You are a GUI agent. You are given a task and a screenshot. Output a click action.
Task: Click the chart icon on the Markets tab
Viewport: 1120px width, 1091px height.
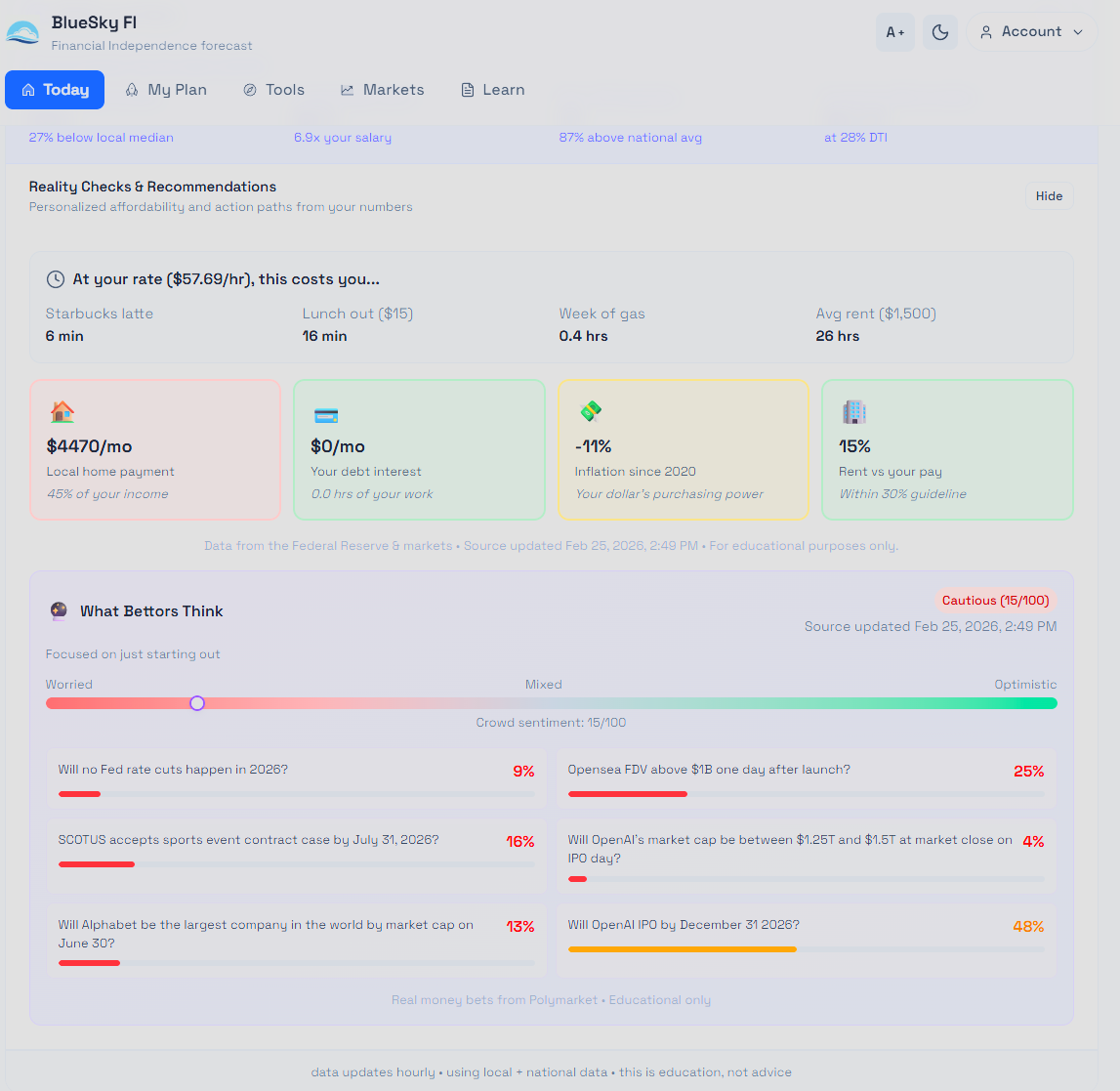click(347, 89)
